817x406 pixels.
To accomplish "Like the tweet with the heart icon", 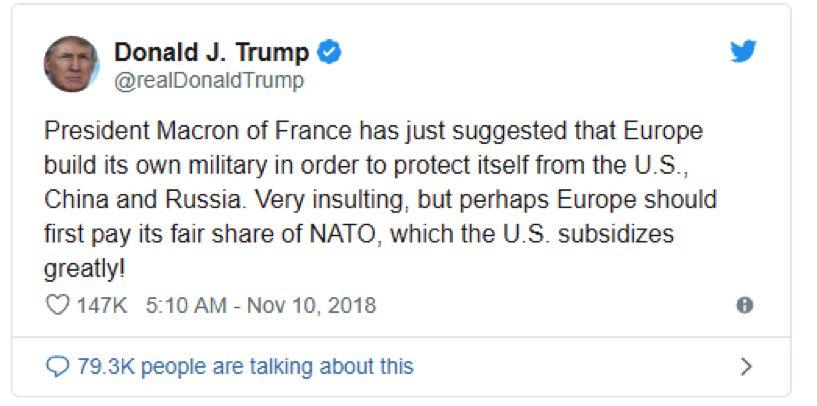I will tap(59, 305).
